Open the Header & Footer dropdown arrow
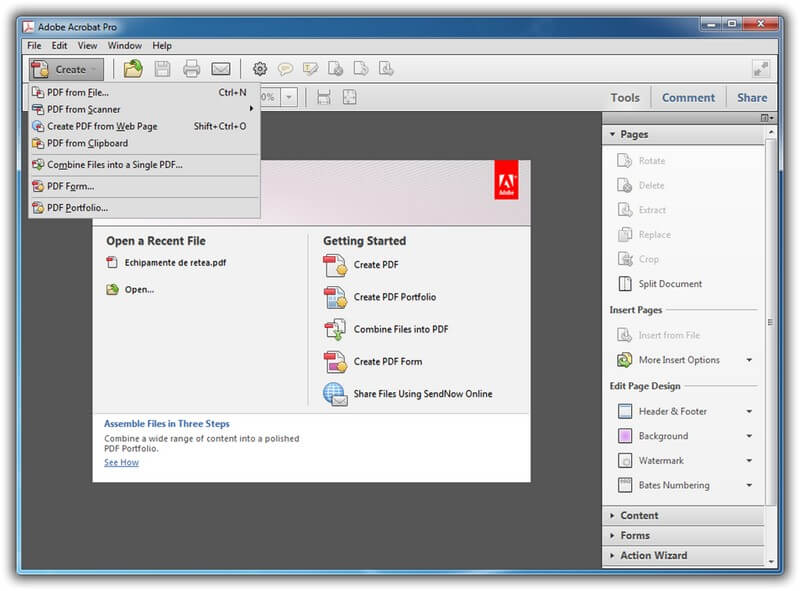This screenshot has width=800, height=591. [x=749, y=411]
